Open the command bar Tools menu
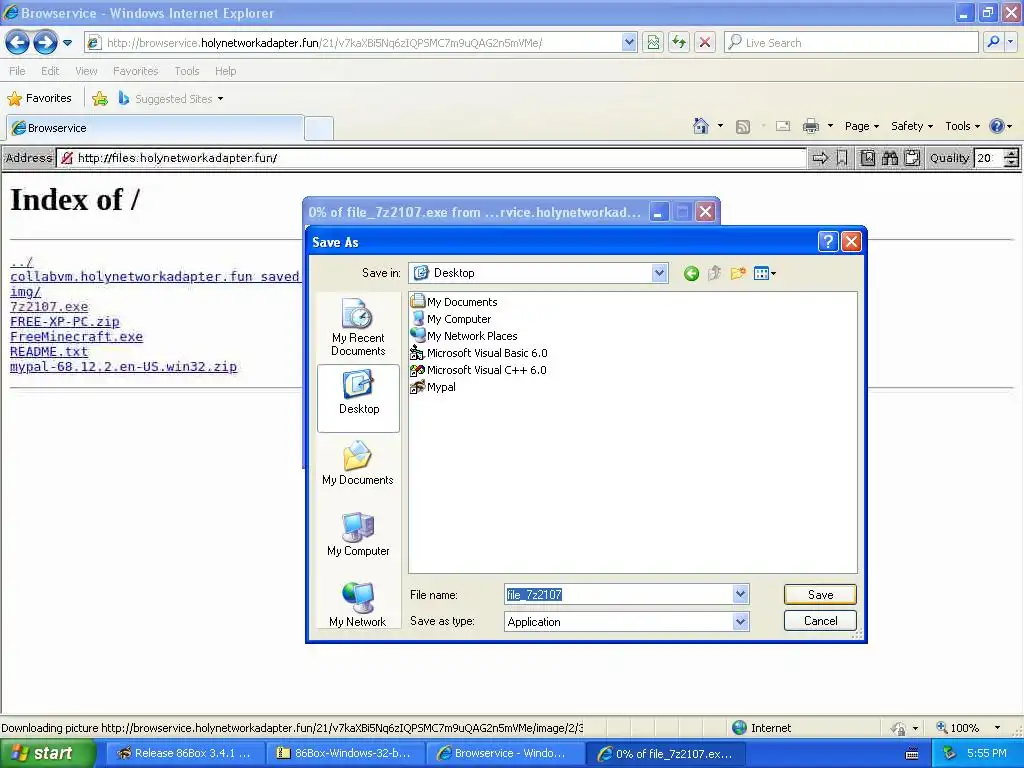Image resolution: width=1024 pixels, height=768 pixels. (962, 126)
